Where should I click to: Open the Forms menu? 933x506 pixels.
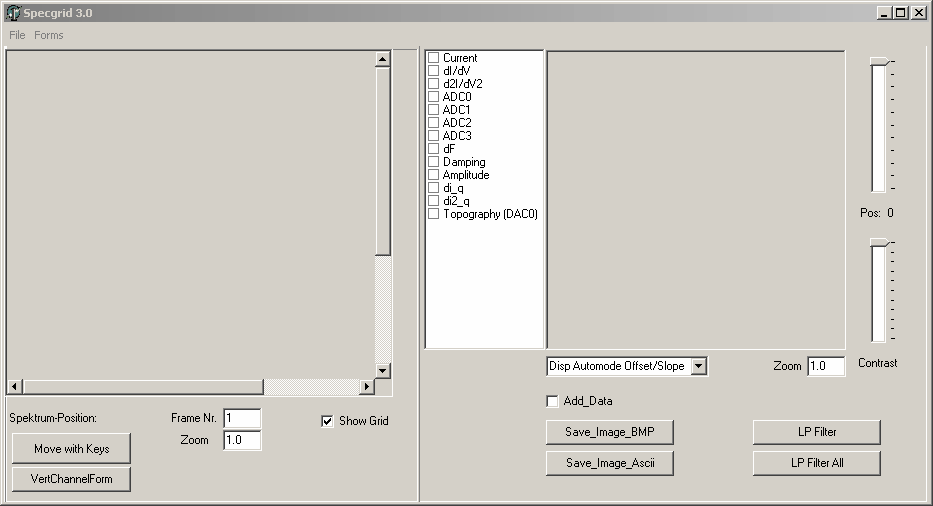[49, 35]
